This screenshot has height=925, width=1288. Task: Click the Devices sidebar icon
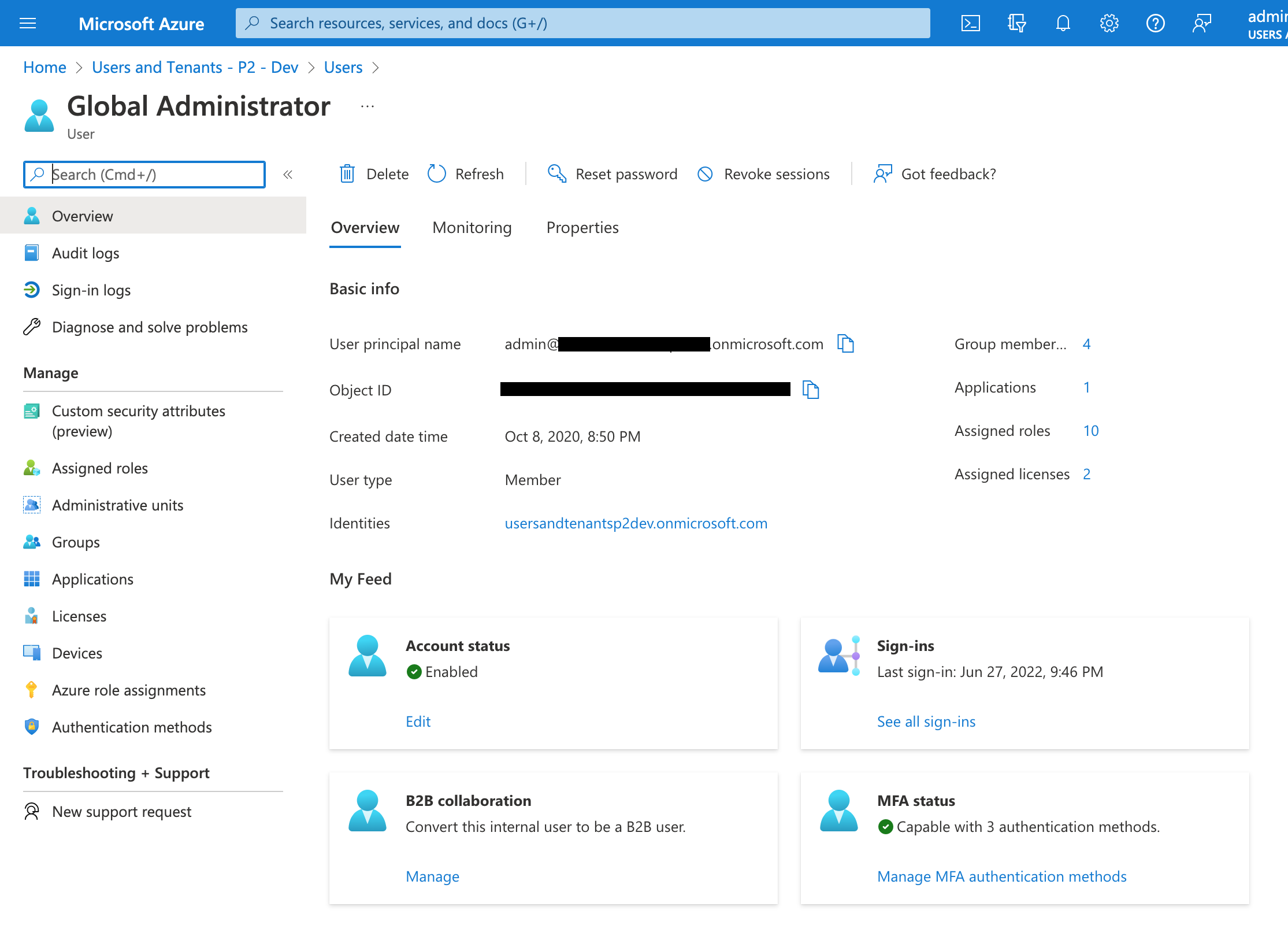coord(32,653)
